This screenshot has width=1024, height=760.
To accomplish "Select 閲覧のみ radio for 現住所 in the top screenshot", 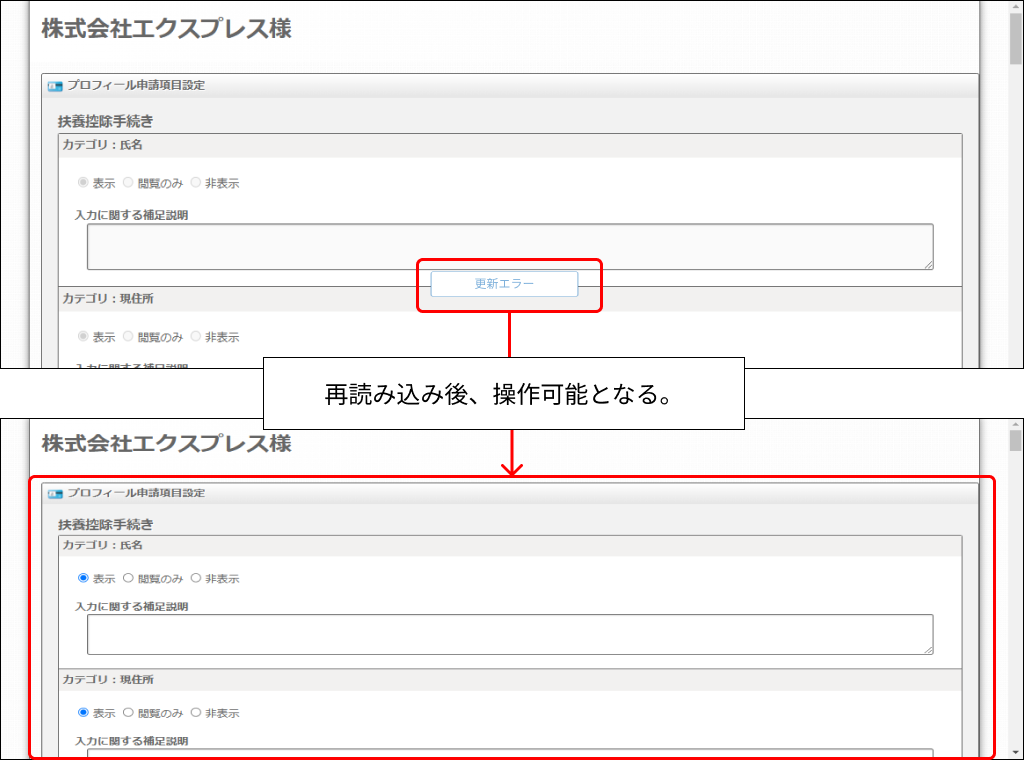I will pos(128,336).
